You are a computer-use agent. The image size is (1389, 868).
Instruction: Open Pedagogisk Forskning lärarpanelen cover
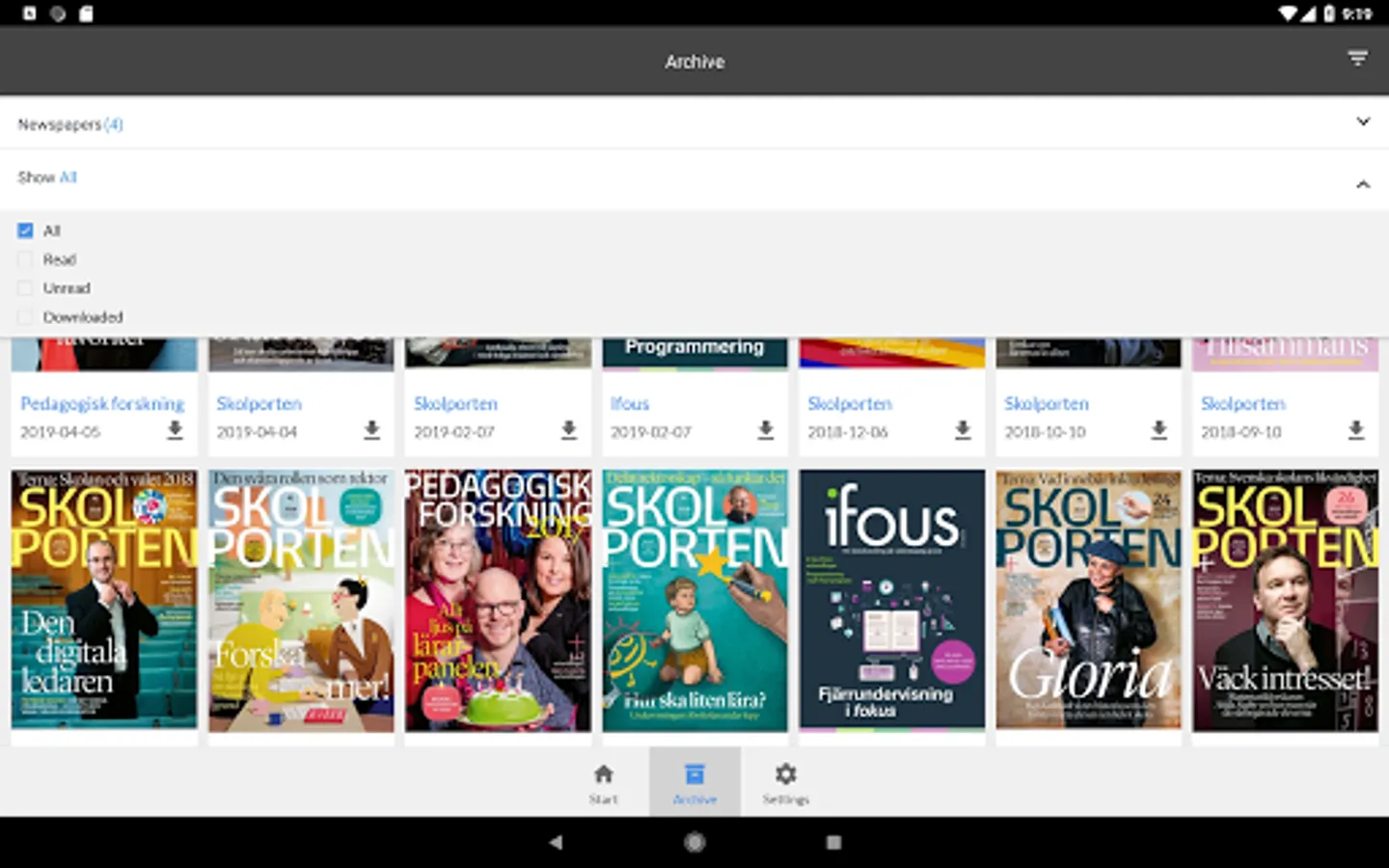[498, 600]
